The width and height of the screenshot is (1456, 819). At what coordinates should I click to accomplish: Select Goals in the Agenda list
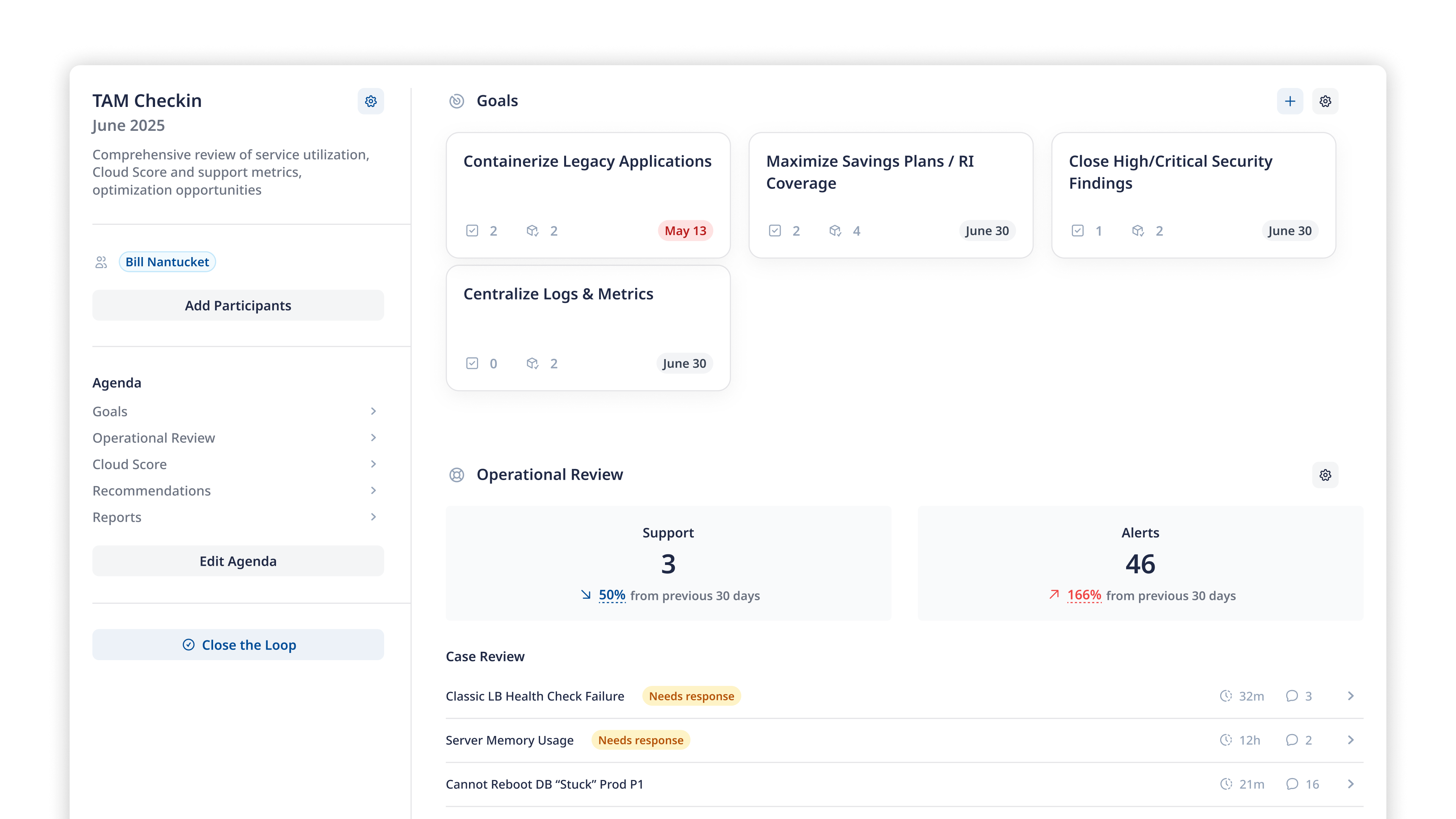(x=110, y=411)
